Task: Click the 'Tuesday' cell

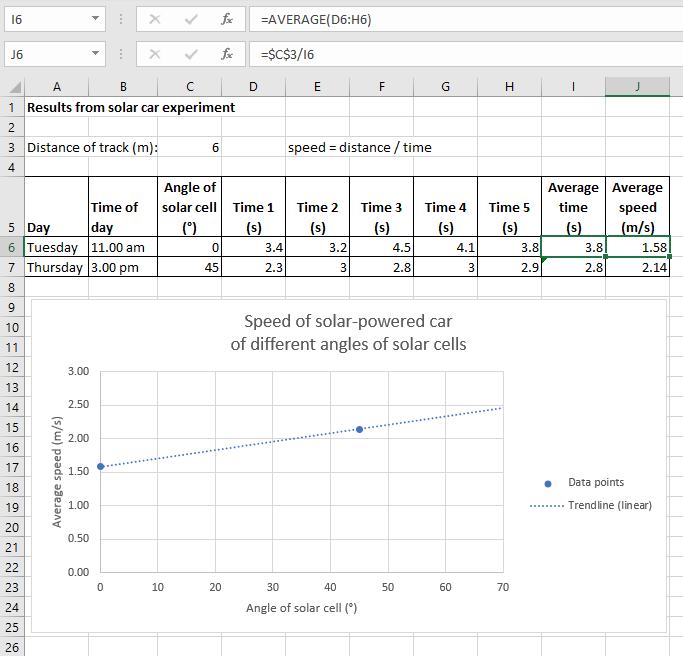Action: 57,247
